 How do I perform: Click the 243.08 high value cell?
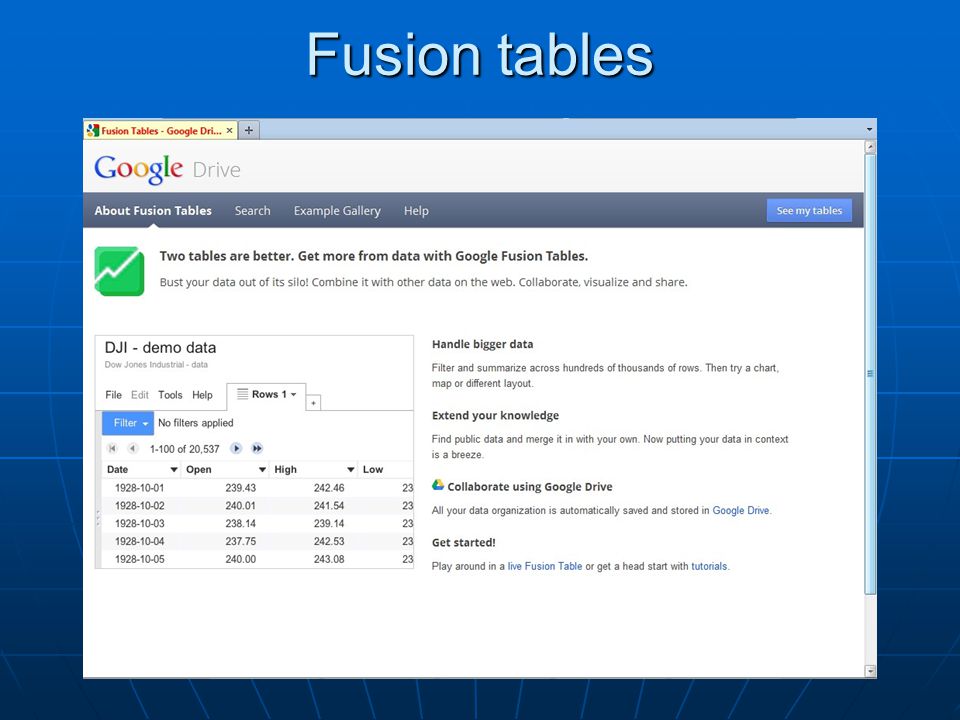point(329,559)
